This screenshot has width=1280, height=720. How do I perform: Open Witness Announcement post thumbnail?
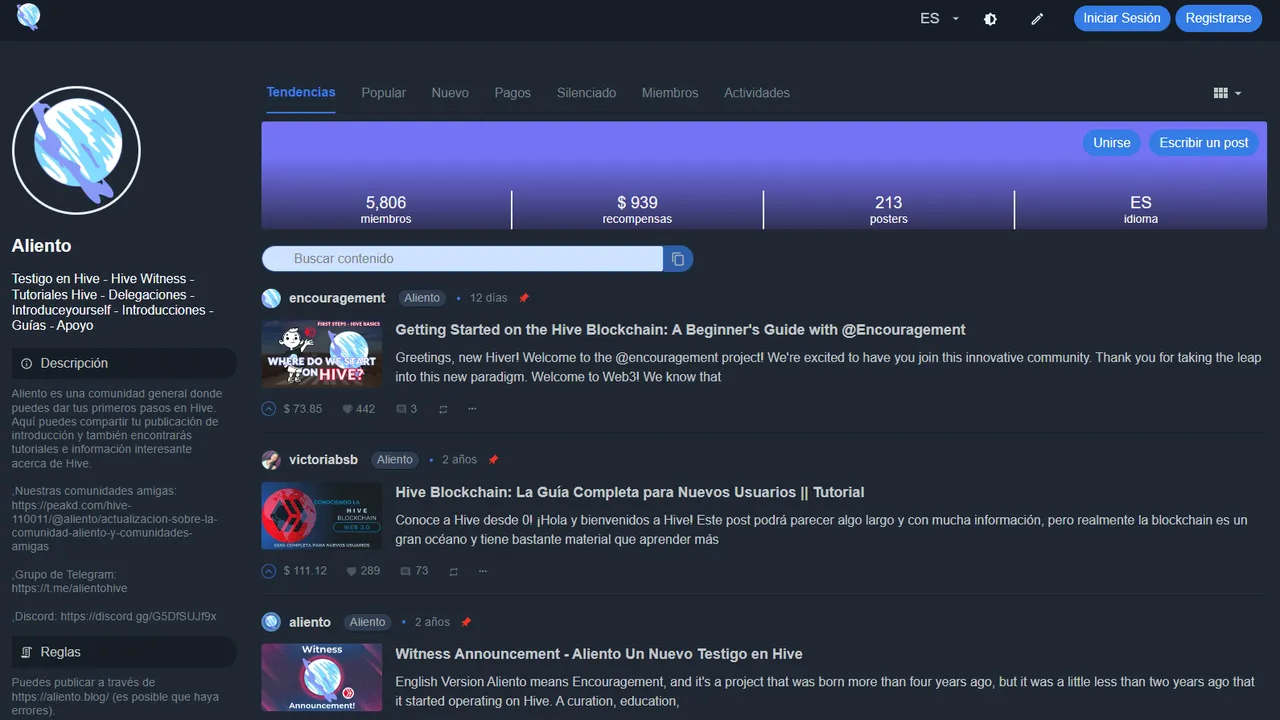tap(322, 677)
